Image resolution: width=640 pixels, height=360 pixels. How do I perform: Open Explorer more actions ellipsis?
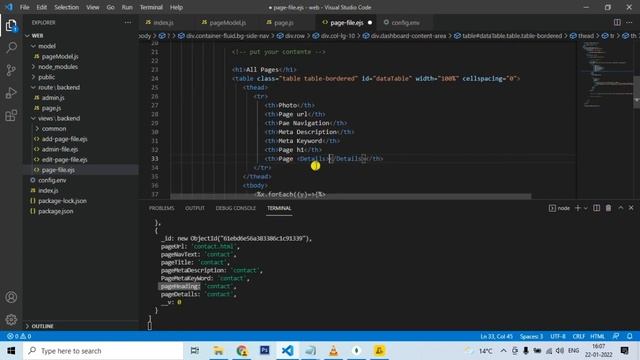tap(128, 22)
